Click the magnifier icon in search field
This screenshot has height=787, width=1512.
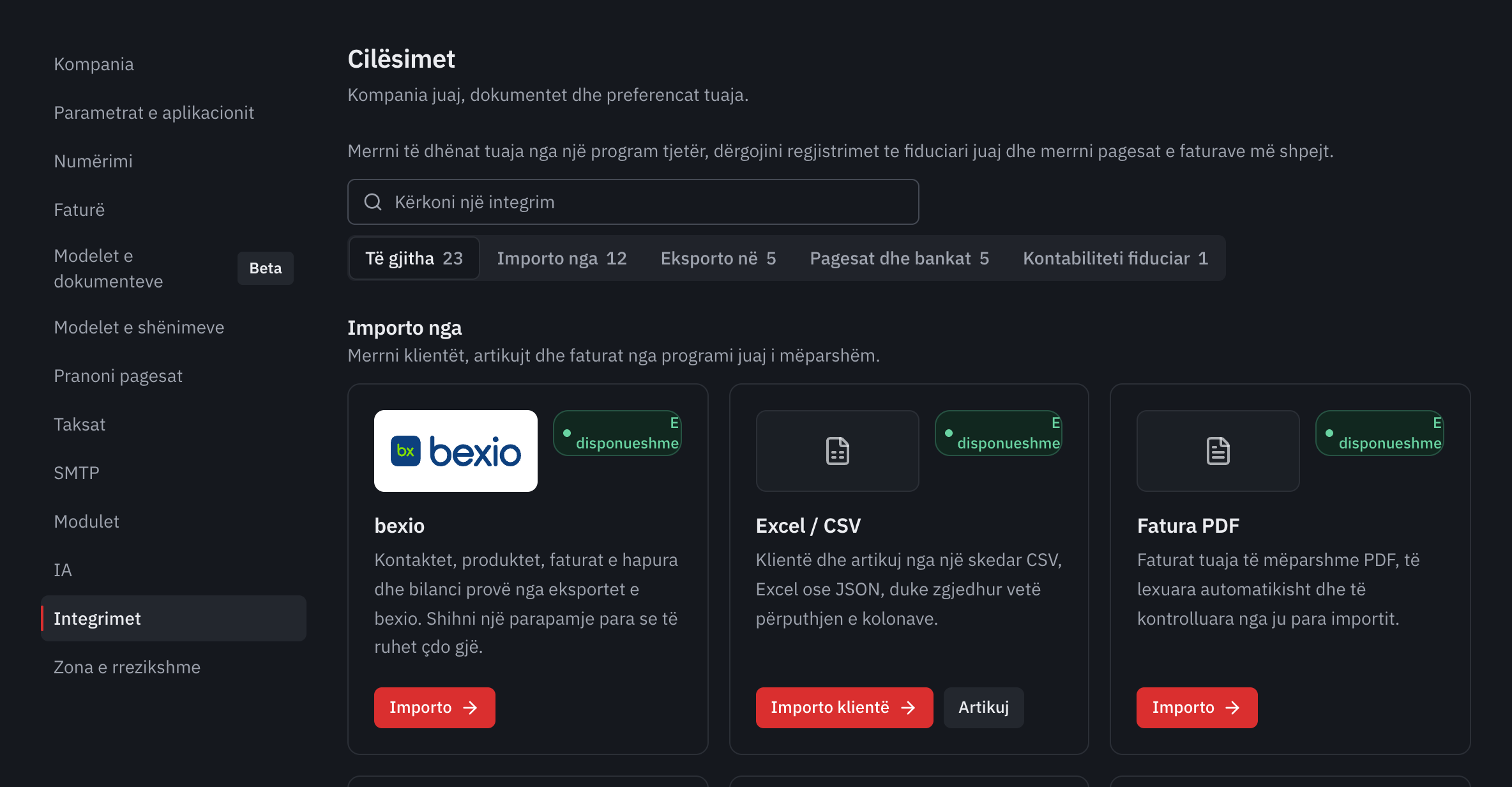[x=373, y=202]
